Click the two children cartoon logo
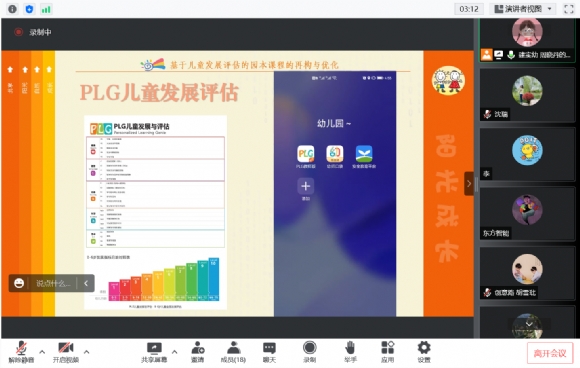Screen dimensions: 580x368 click(448, 81)
